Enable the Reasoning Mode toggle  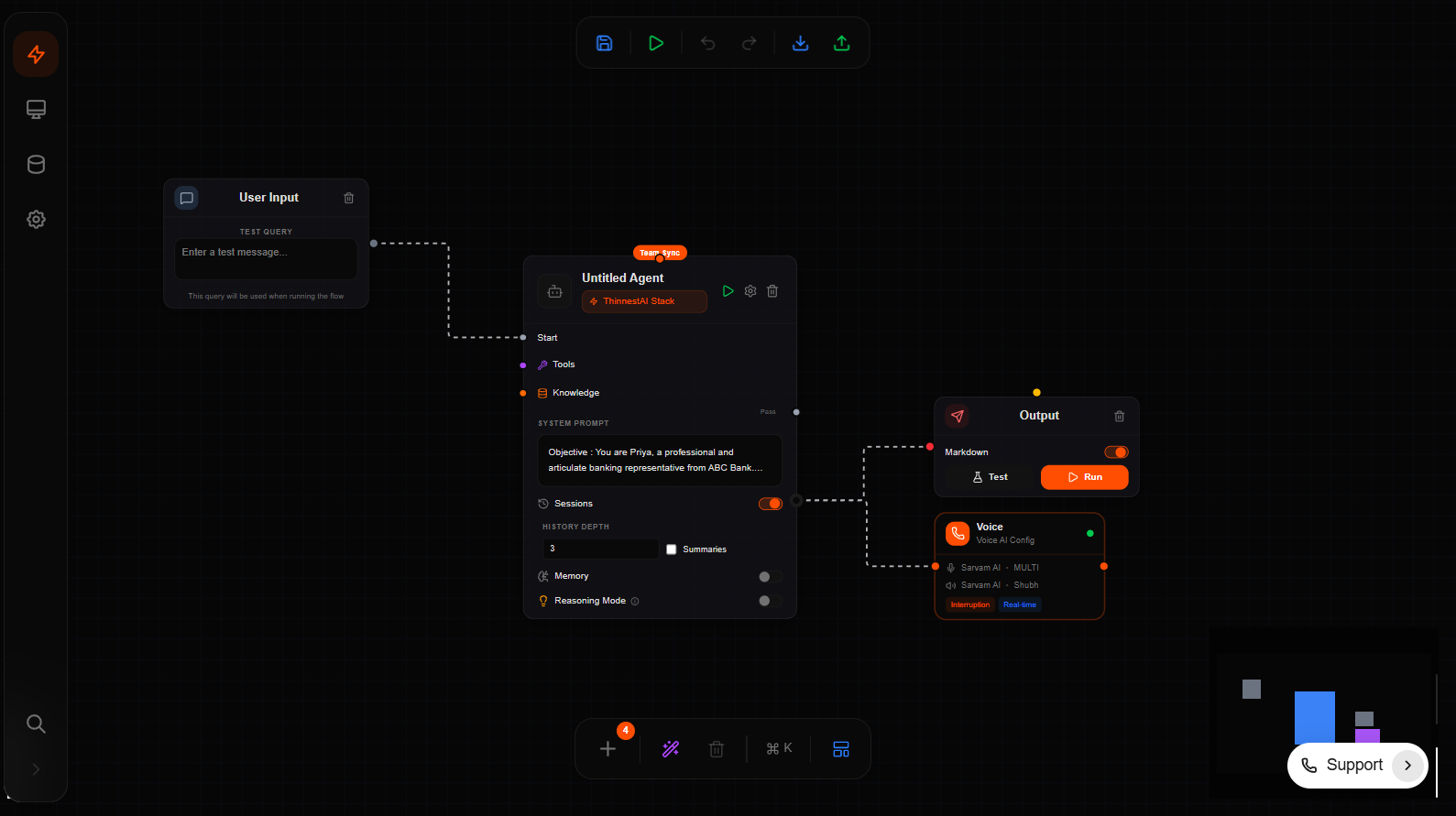click(771, 601)
